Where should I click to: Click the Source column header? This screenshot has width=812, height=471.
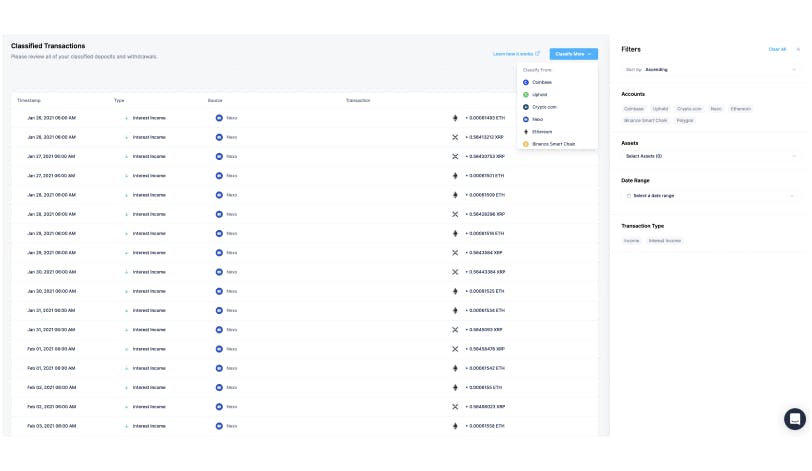coord(215,100)
